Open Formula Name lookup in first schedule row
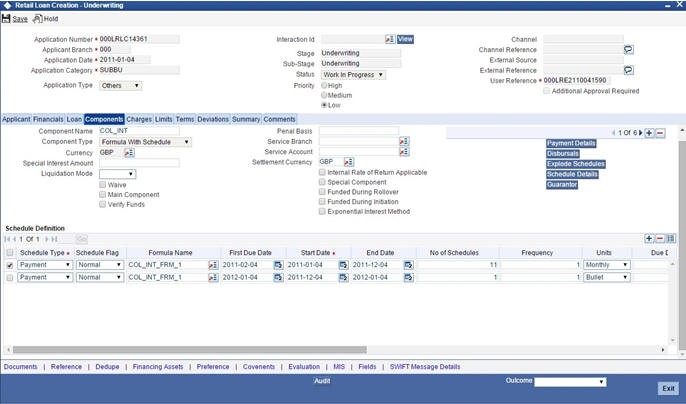Image resolution: width=686 pixels, height=404 pixels. click(213, 265)
